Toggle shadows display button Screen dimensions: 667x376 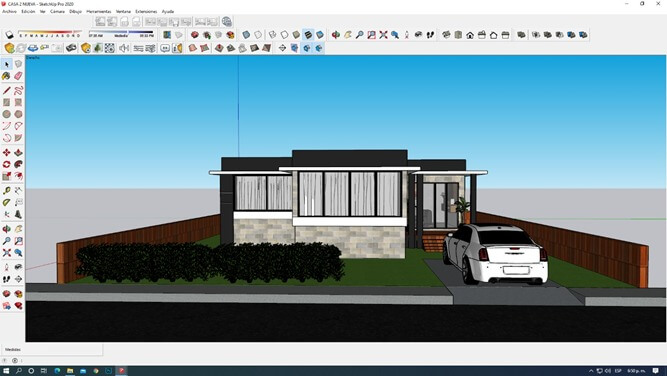(10, 35)
